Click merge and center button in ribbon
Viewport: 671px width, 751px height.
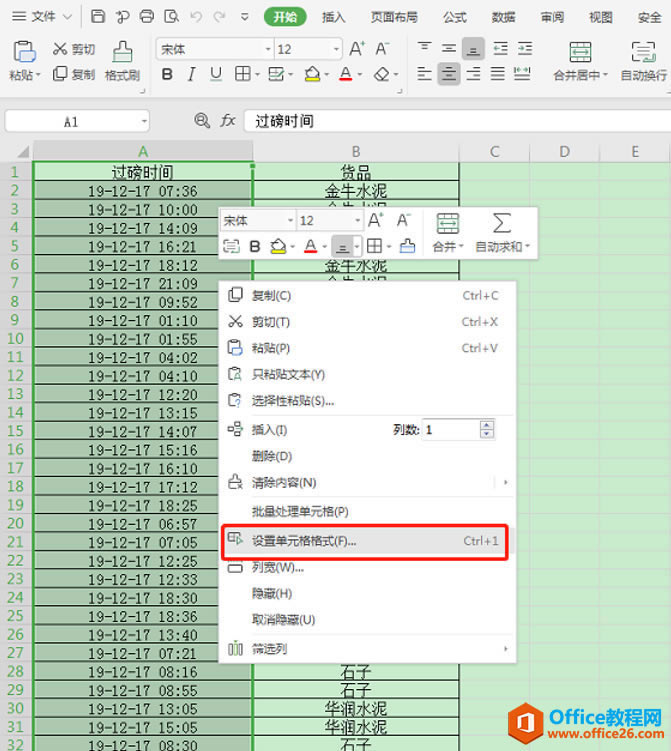click(580, 61)
